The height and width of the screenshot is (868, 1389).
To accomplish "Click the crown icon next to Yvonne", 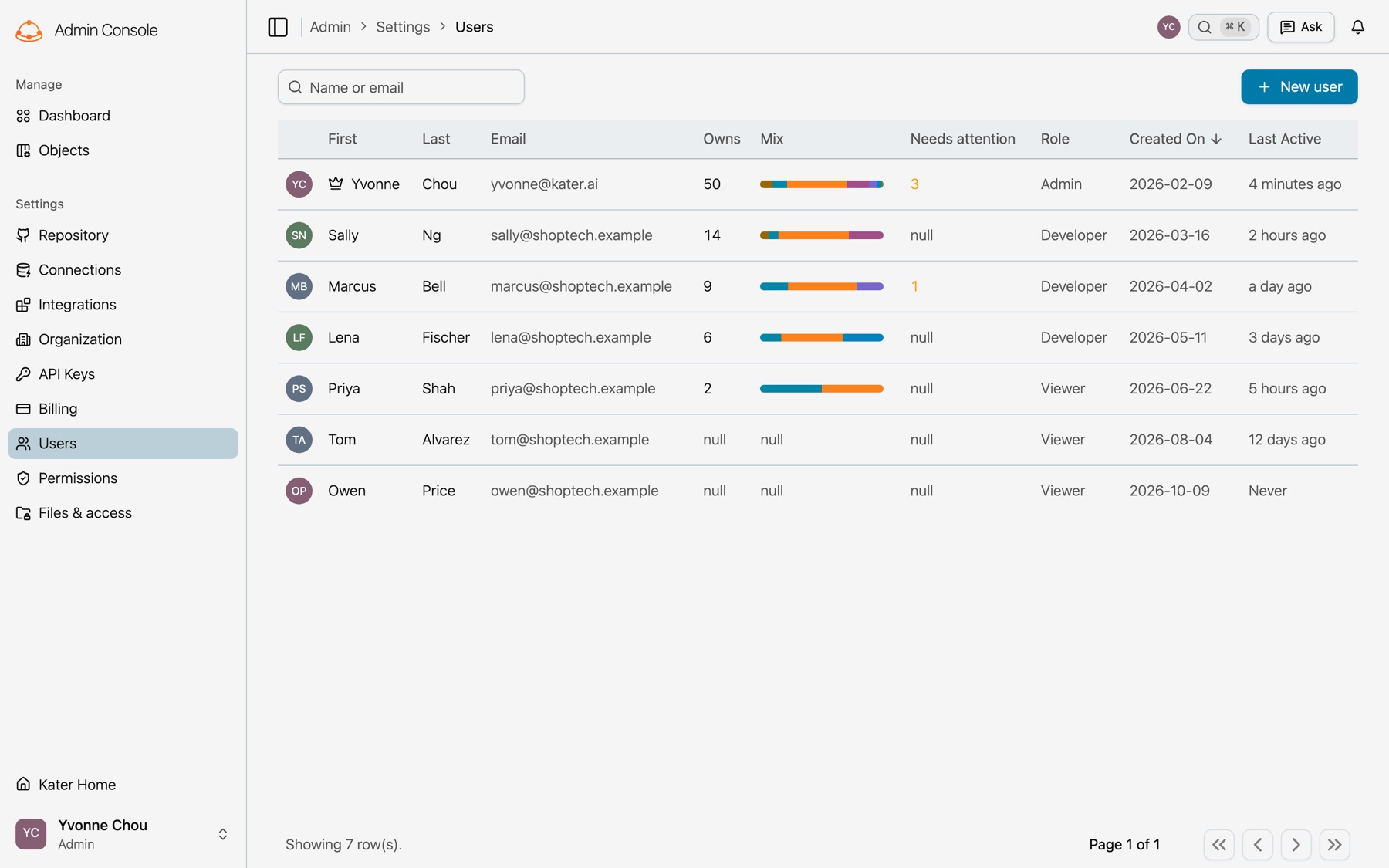I will [x=336, y=184].
